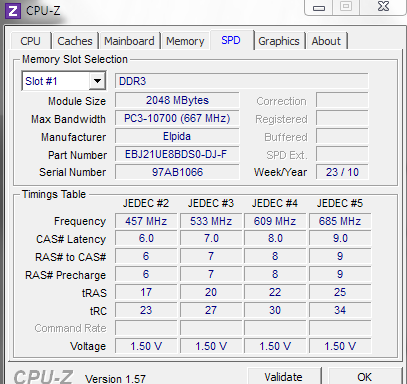This screenshot has width=407, height=384.
Task: Click the JEDEC #2 voltage 1.50 V cell
Action: 146,346
